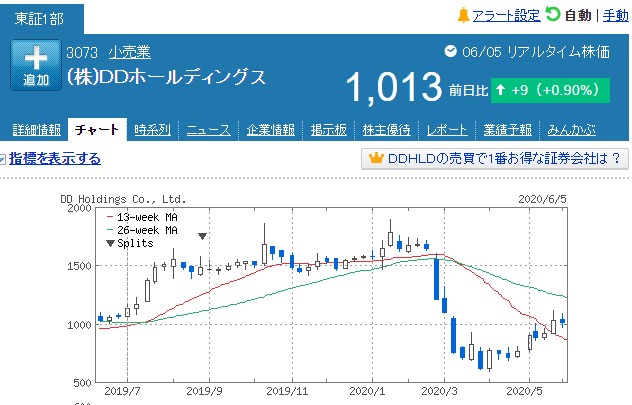Open the 業績予報 tab
The image size is (632, 405).
507,130
